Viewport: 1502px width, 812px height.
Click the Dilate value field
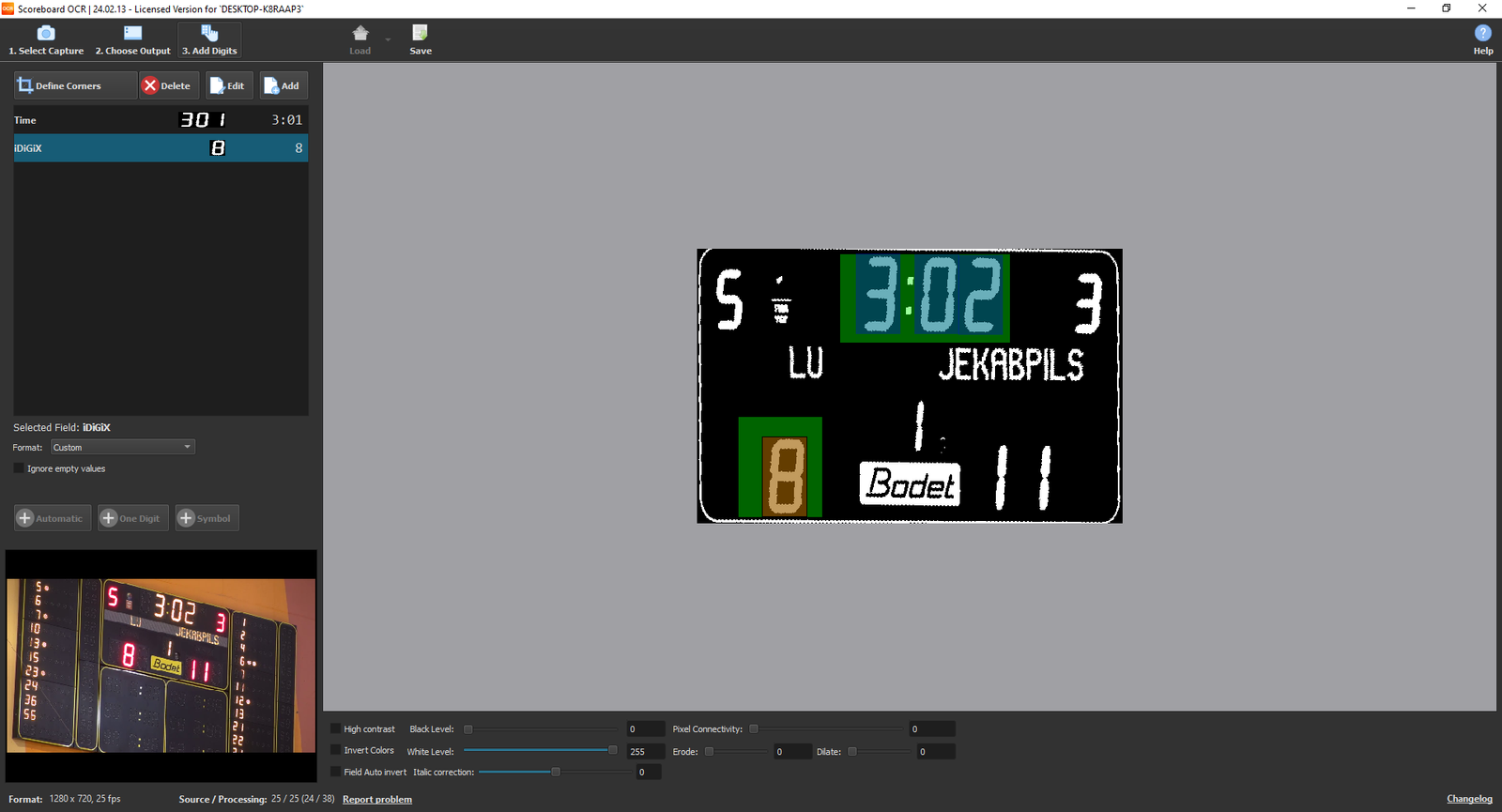click(x=936, y=752)
